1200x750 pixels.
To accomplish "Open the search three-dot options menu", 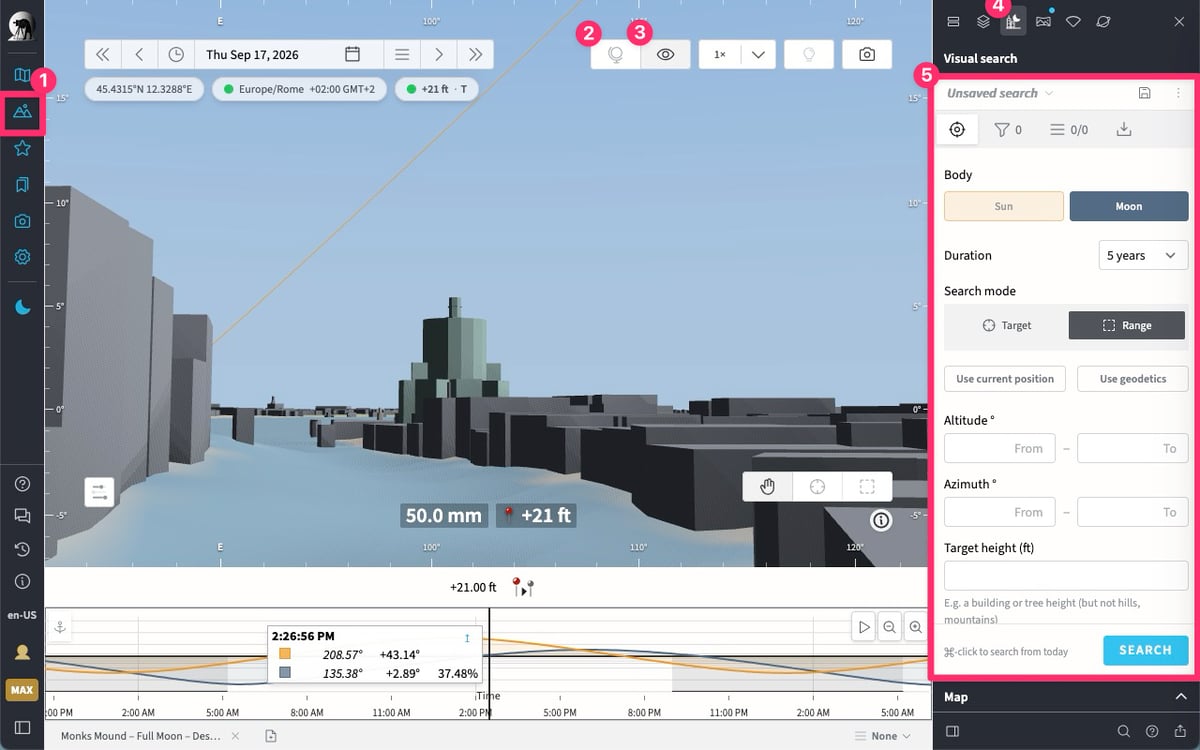I will point(1177,93).
